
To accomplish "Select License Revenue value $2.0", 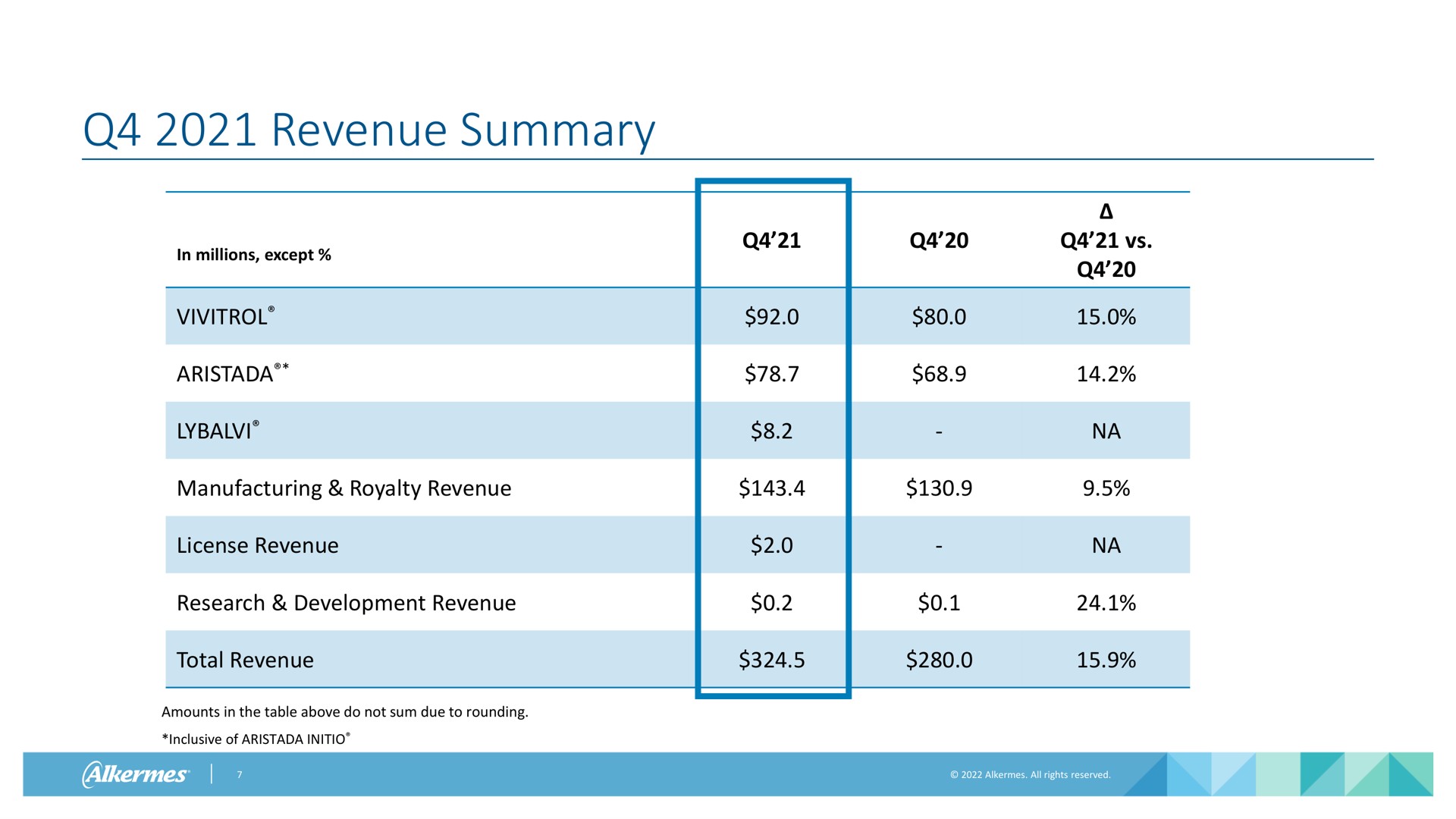I will click(771, 545).
